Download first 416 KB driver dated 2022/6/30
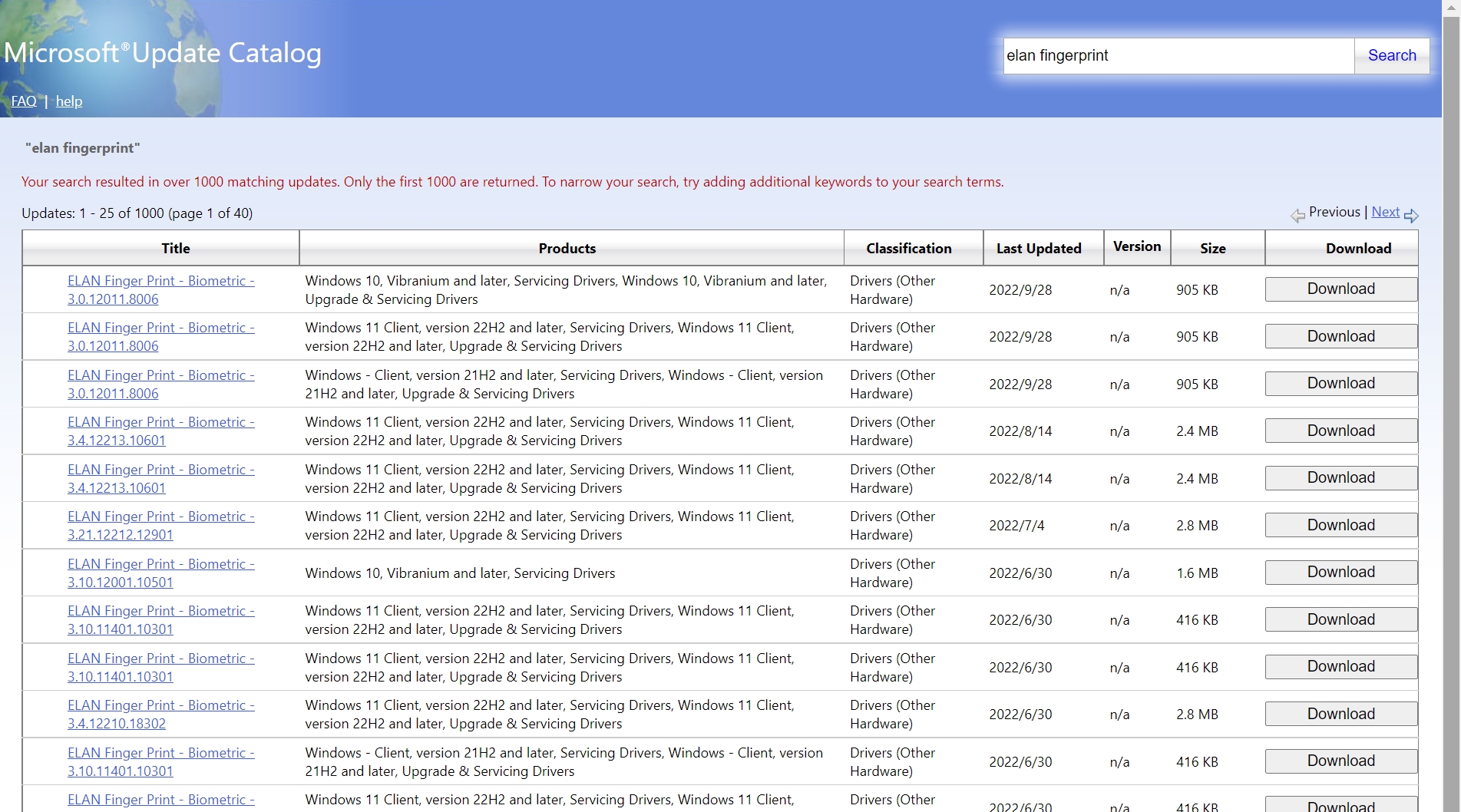 (1340, 619)
